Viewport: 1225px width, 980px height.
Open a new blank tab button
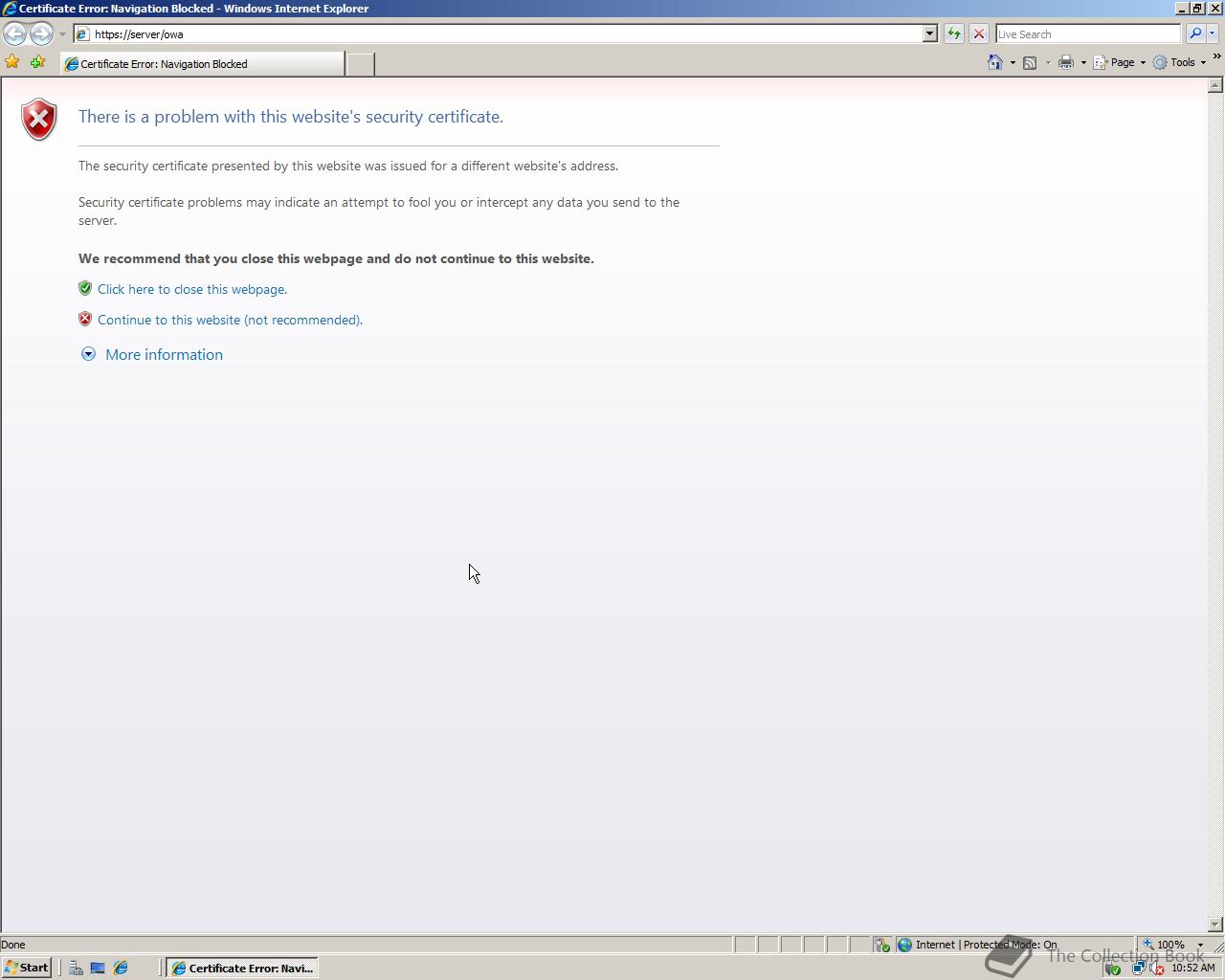coord(360,64)
